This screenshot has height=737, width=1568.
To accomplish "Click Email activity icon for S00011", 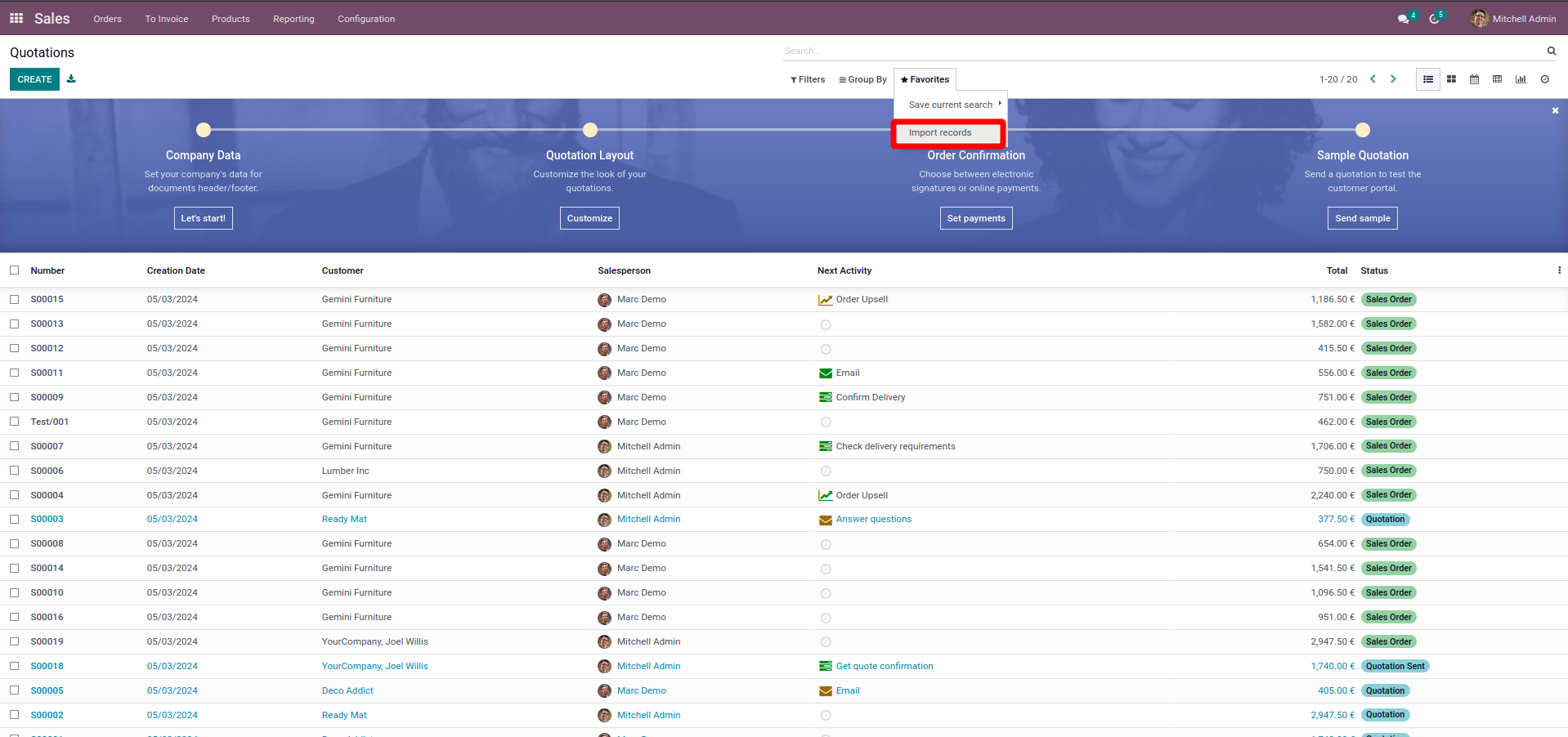I will pos(826,373).
